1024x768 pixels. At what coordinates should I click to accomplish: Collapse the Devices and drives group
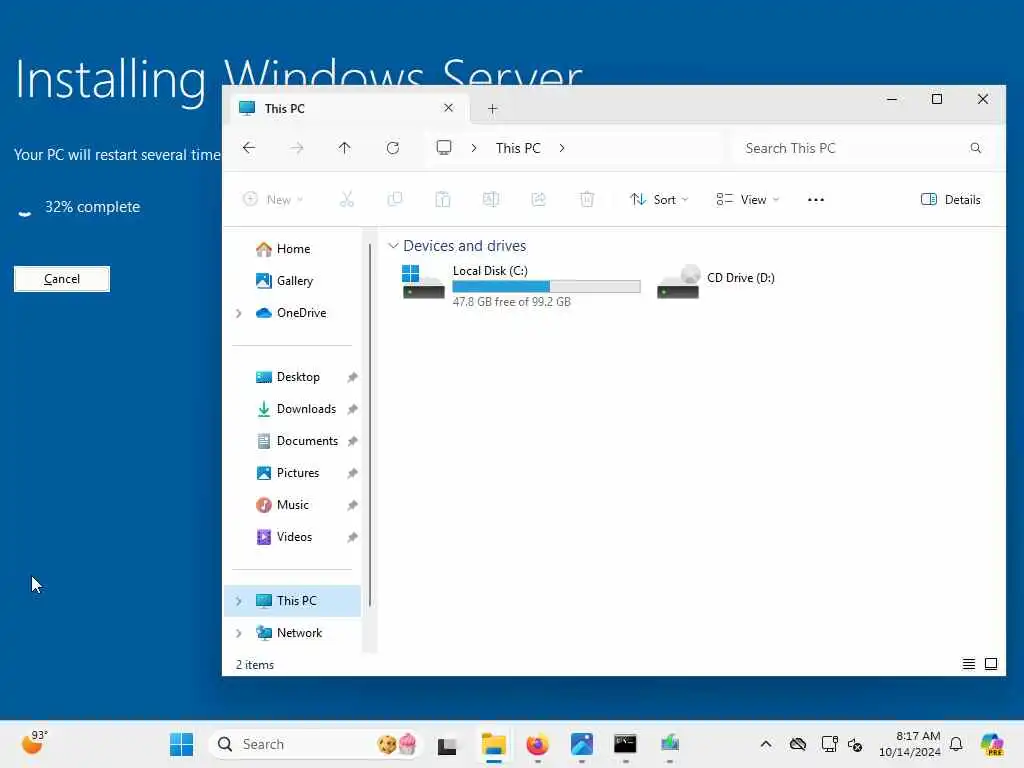click(x=393, y=246)
